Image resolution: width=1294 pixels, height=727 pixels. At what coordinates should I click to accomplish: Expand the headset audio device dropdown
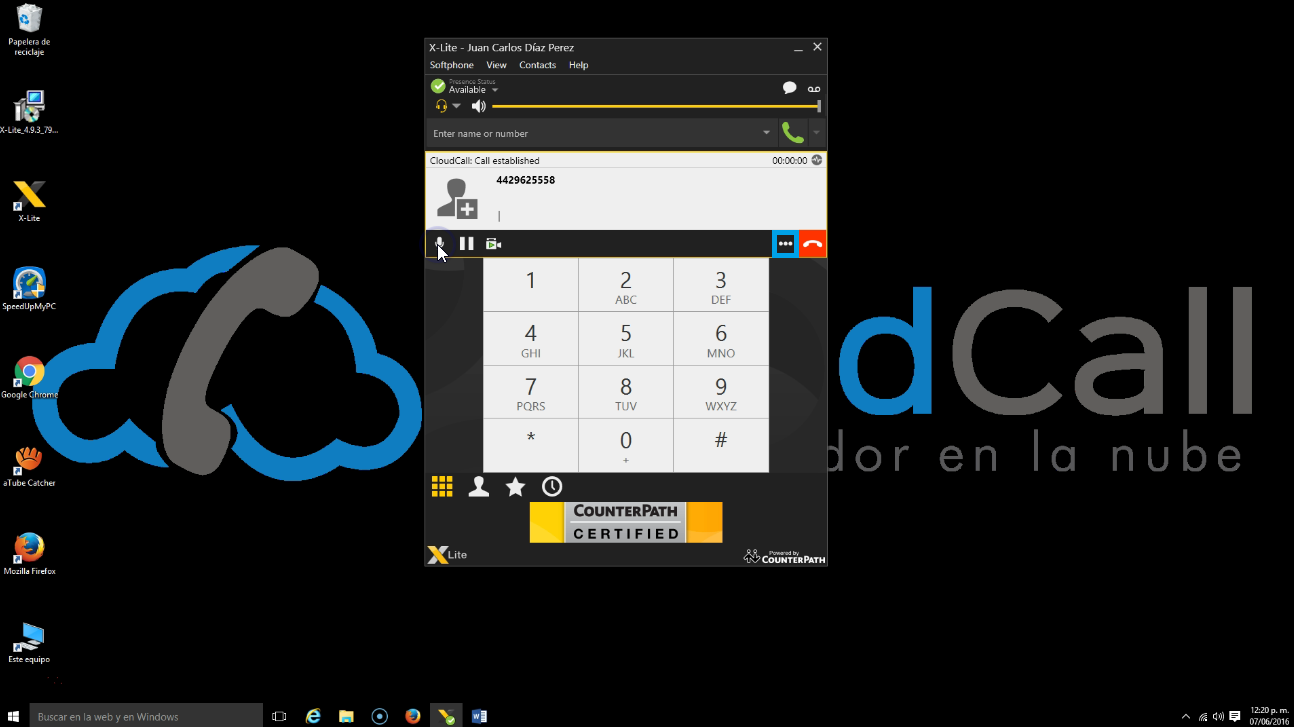[x=456, y=106]
